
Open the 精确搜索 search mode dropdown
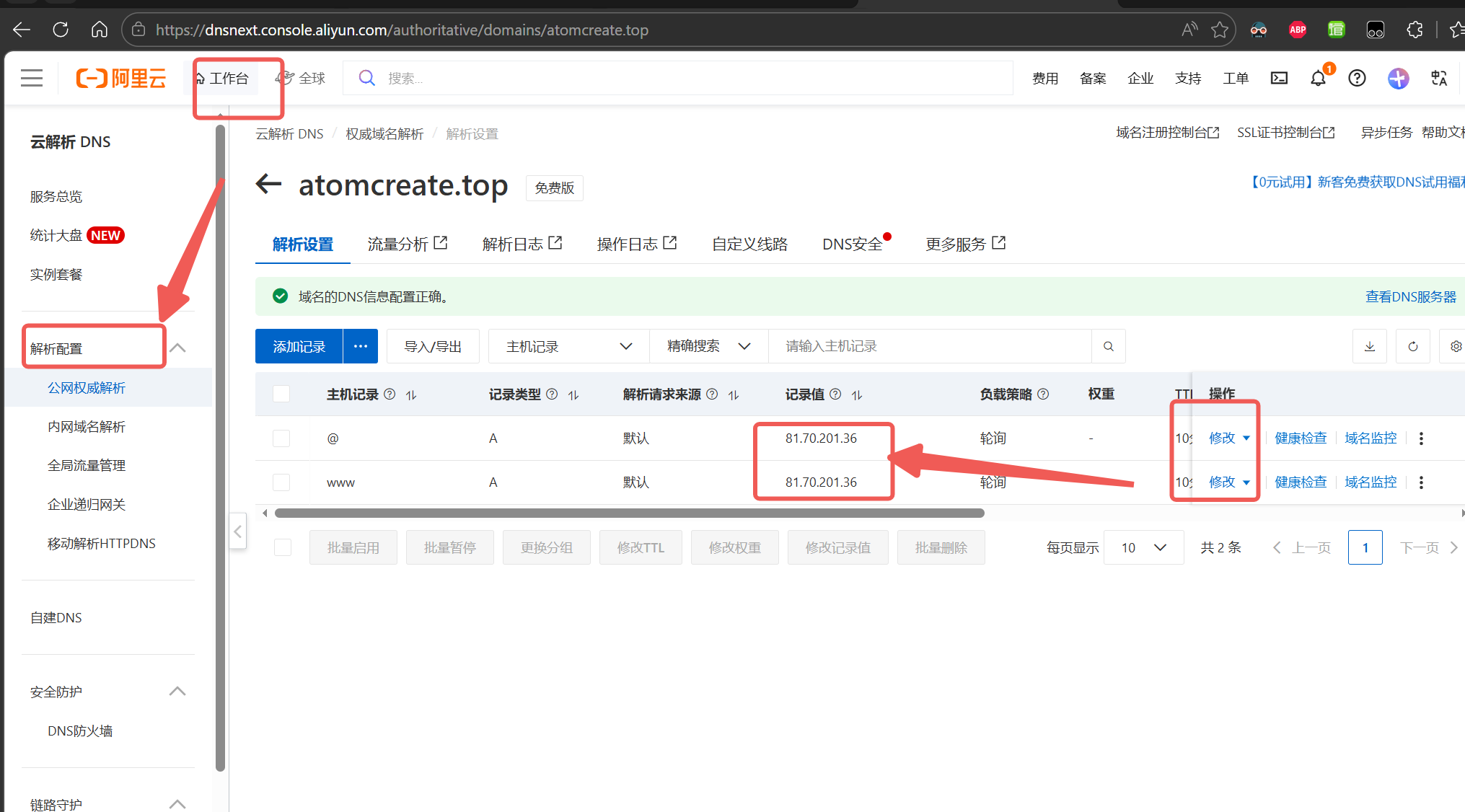tap(708, 347)
